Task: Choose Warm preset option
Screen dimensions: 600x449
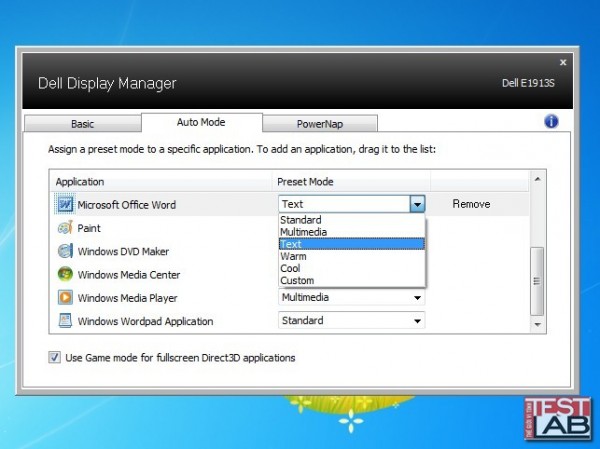Action: pos(352,256)
